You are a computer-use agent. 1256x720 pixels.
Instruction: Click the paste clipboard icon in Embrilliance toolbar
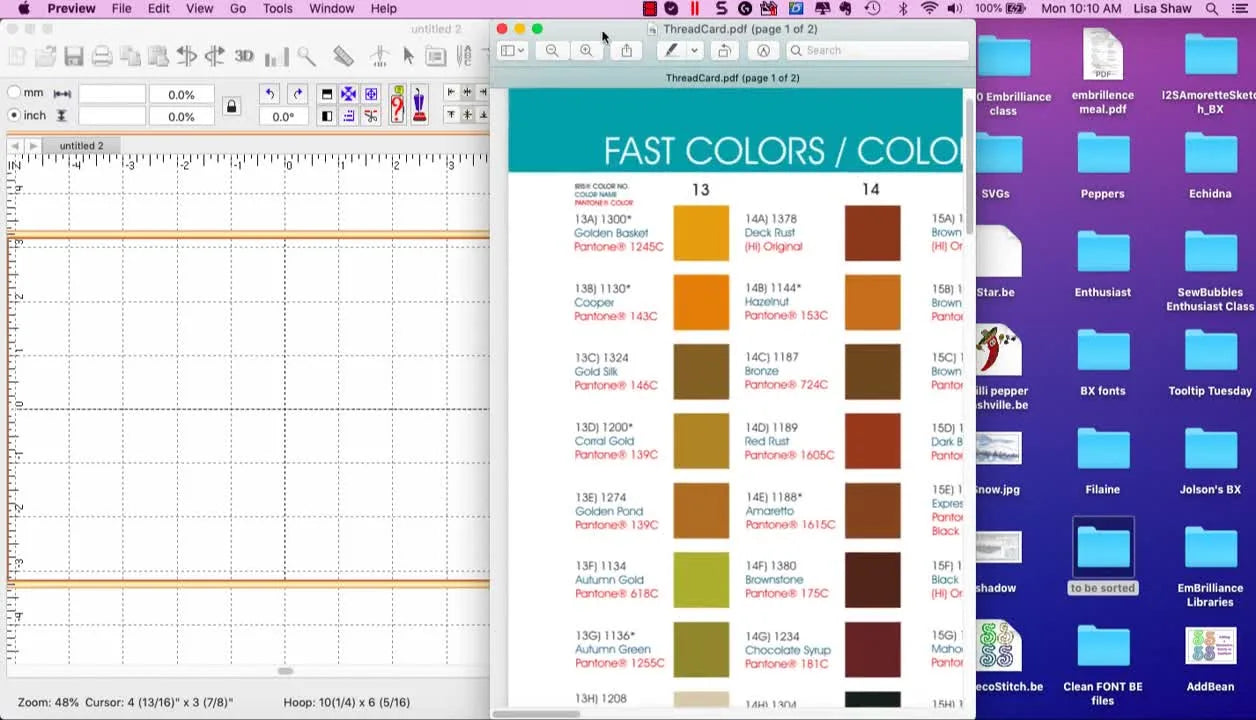(158, 56)
